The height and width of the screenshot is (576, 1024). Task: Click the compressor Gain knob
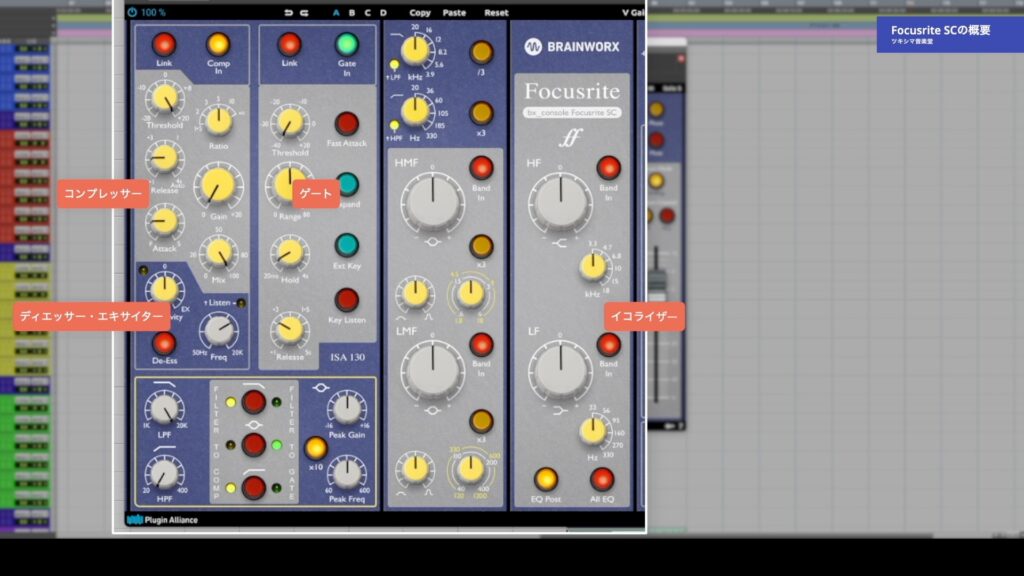point(219,186)
